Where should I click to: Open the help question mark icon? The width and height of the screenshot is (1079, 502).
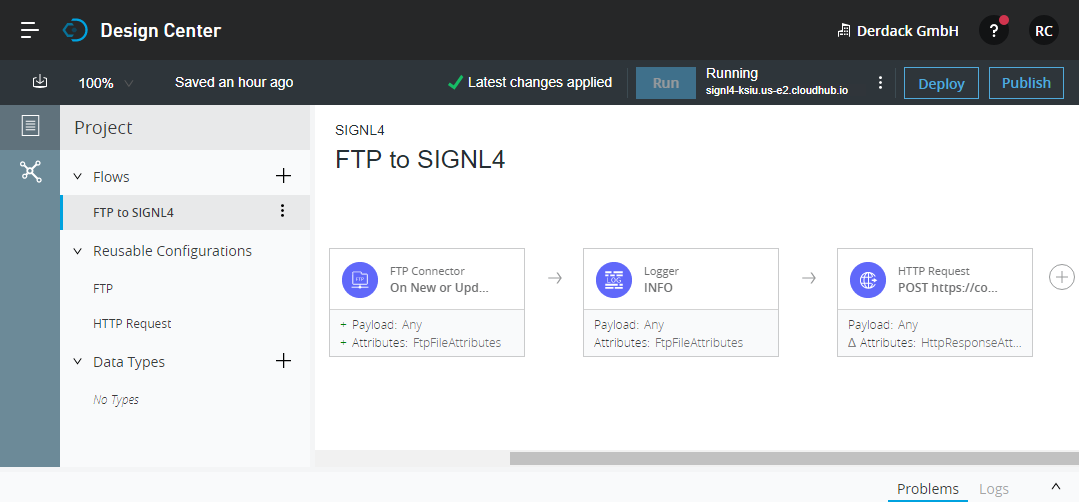click(993, 31)
